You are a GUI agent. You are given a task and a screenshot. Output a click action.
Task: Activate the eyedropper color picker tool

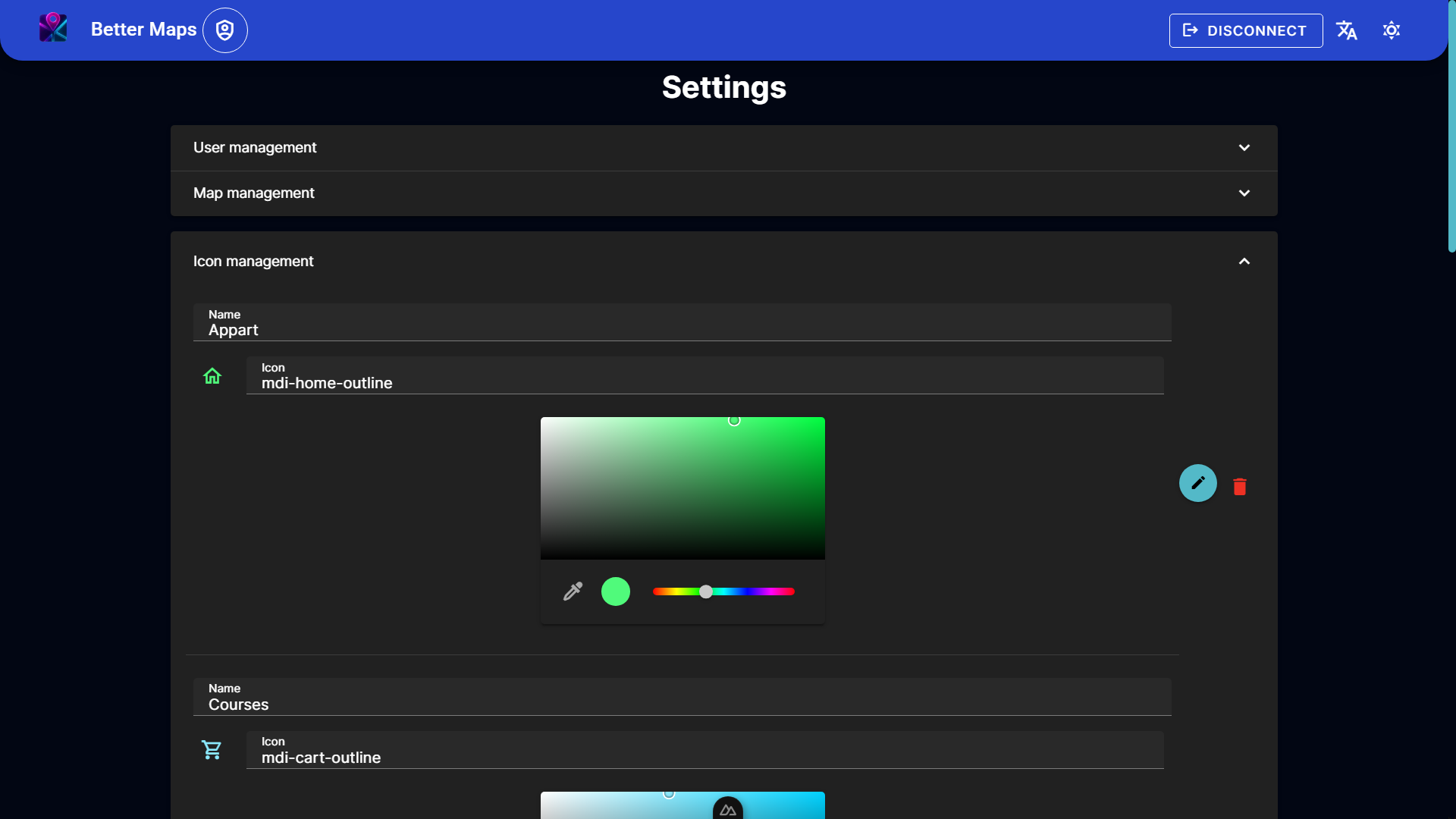click(573, 591)
